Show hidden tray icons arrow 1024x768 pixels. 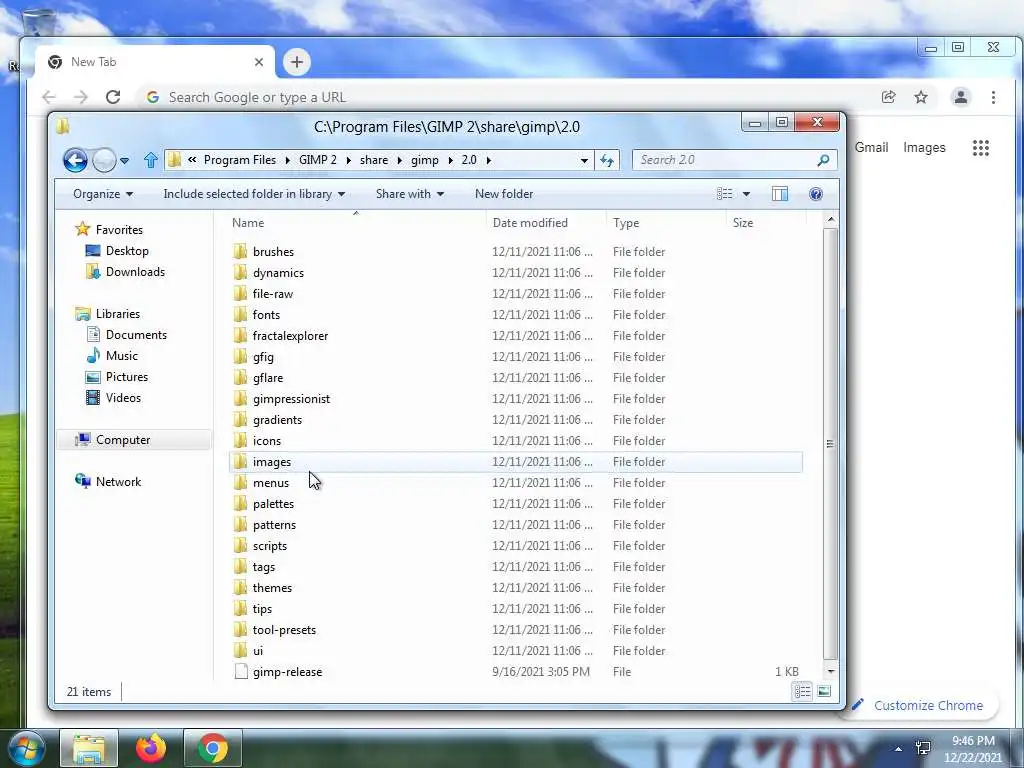(899, 748)
